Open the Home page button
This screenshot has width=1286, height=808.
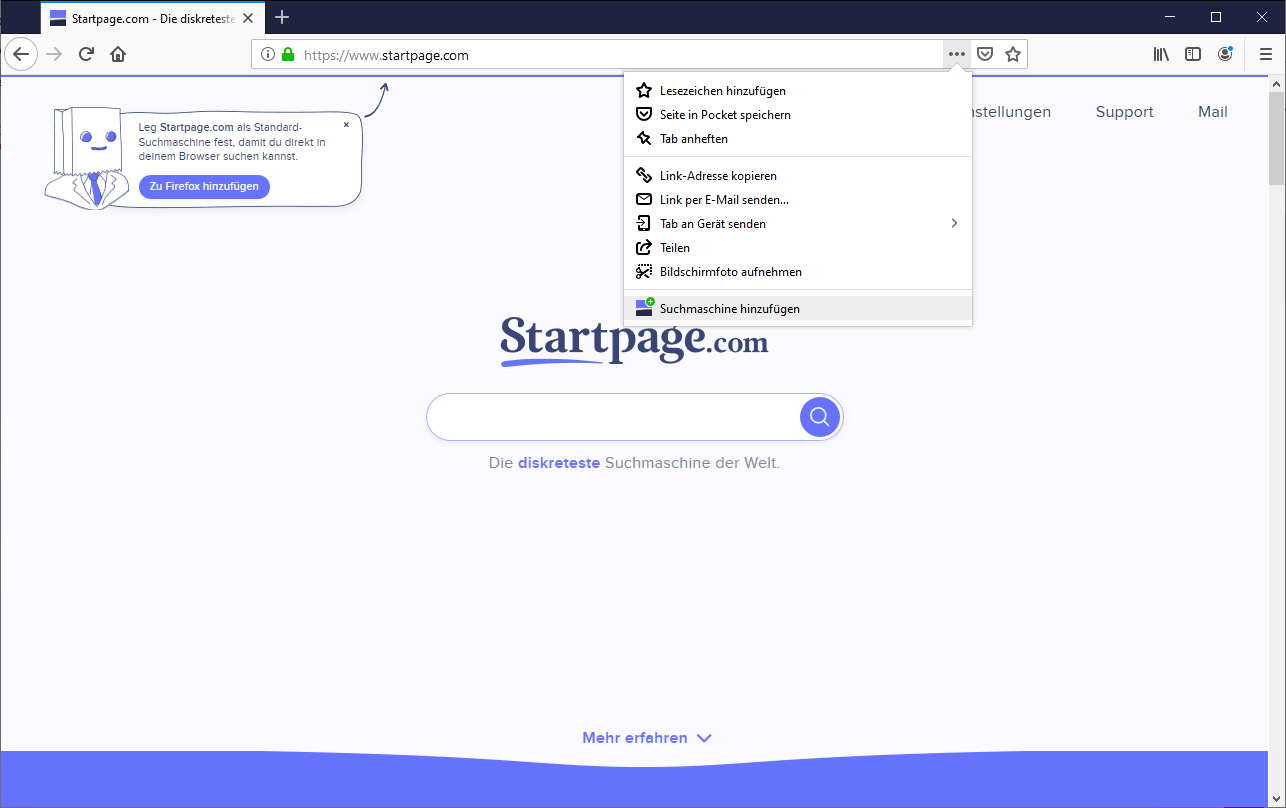118,54
